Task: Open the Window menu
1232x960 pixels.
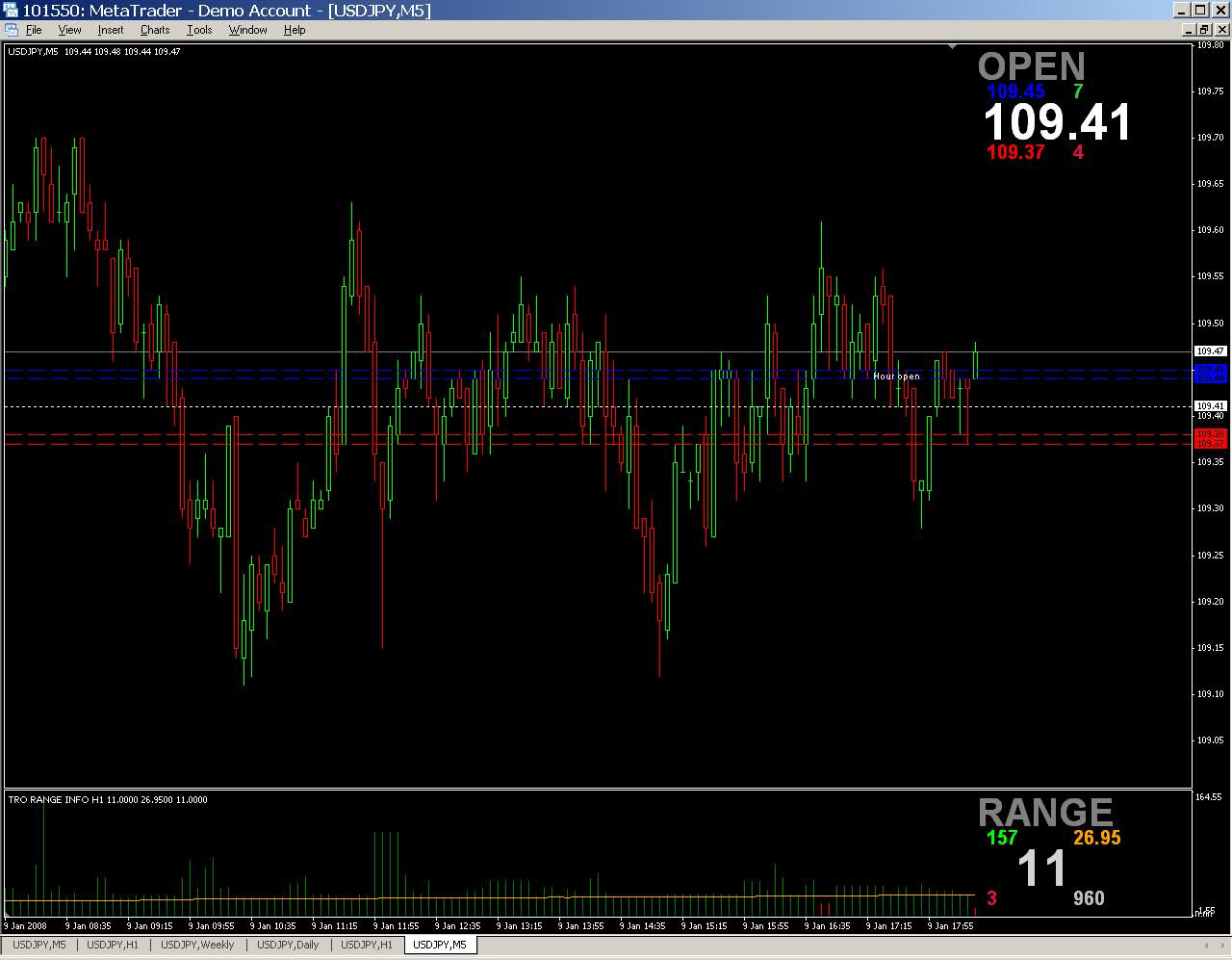Action: click(x=247, y=30)
